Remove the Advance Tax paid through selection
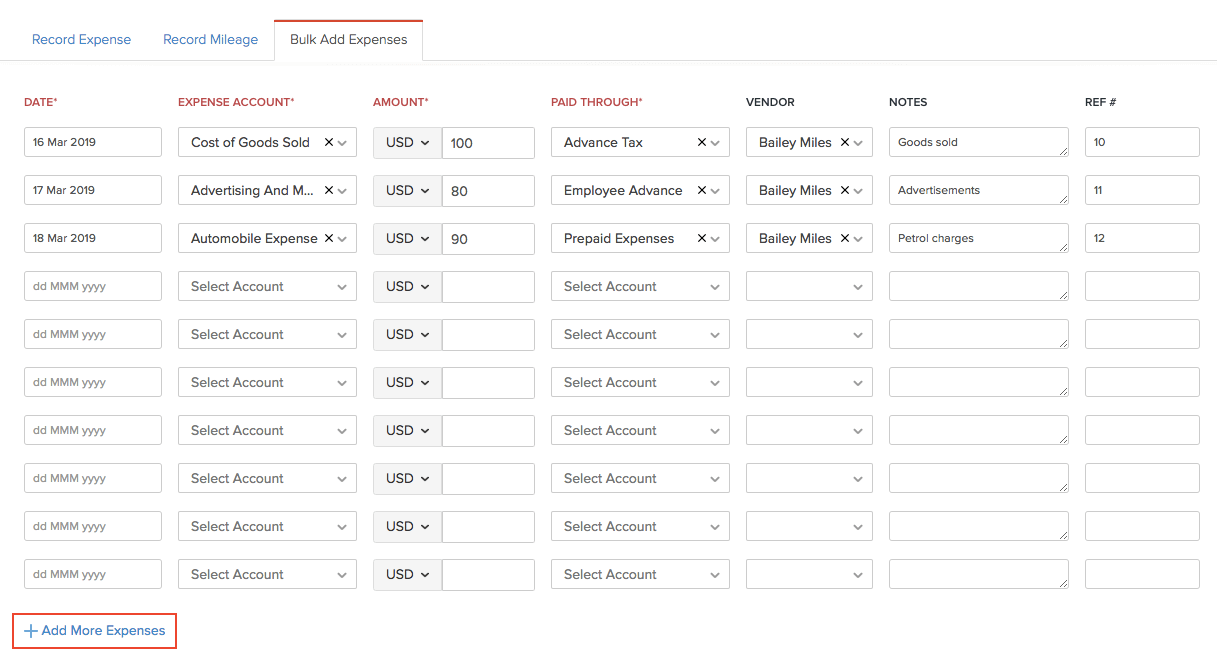This screenshot has width=1217, height=658. (700, 142)
